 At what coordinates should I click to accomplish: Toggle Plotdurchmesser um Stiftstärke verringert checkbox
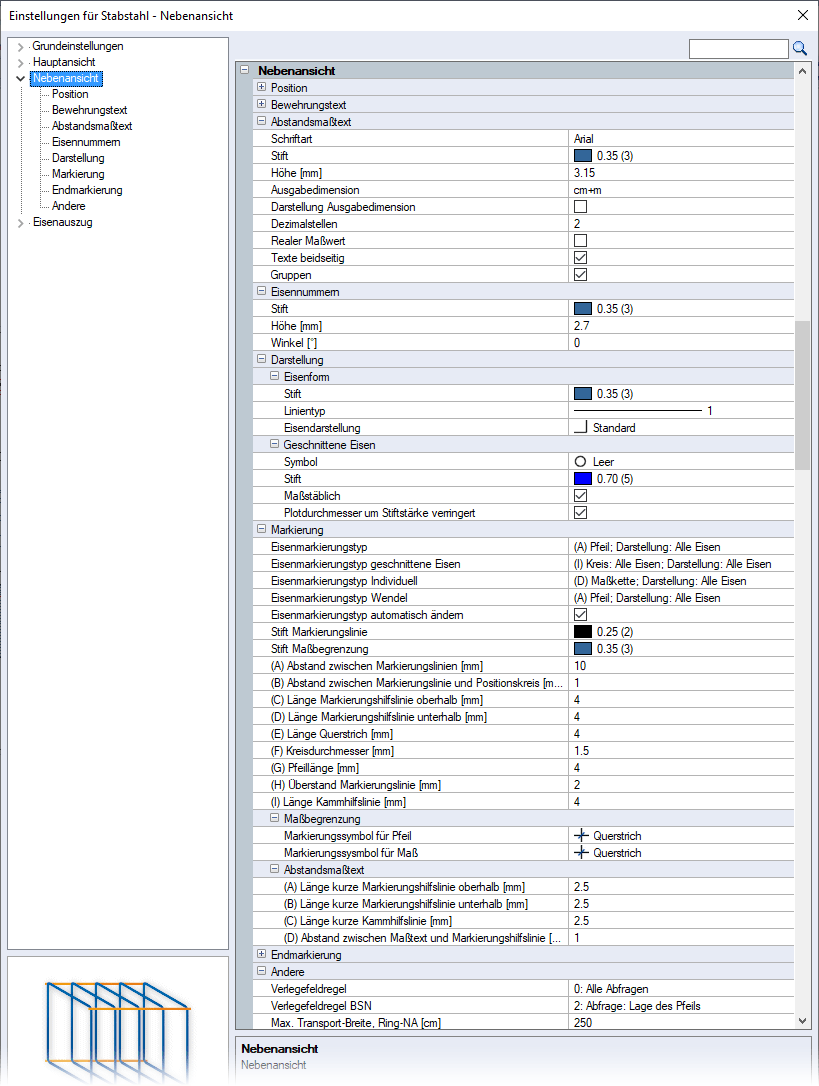[581, 513]
